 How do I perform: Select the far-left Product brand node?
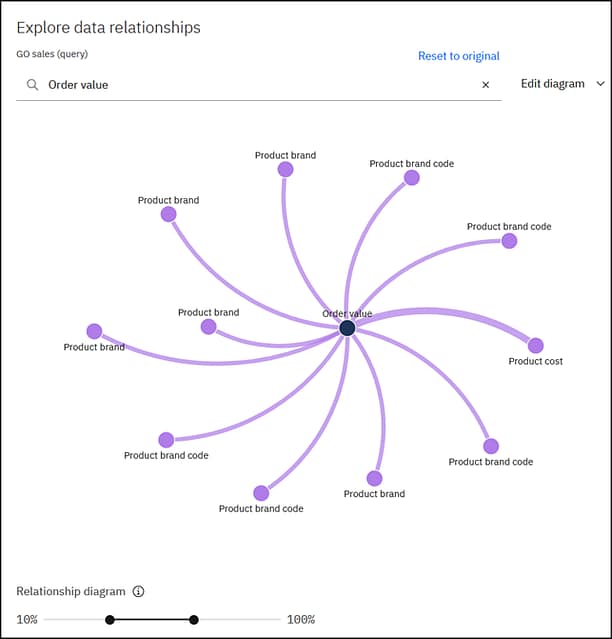tap(94, 331)
